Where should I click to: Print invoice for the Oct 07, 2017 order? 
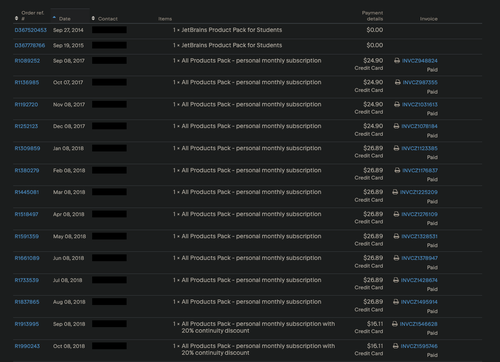(398, 82)
